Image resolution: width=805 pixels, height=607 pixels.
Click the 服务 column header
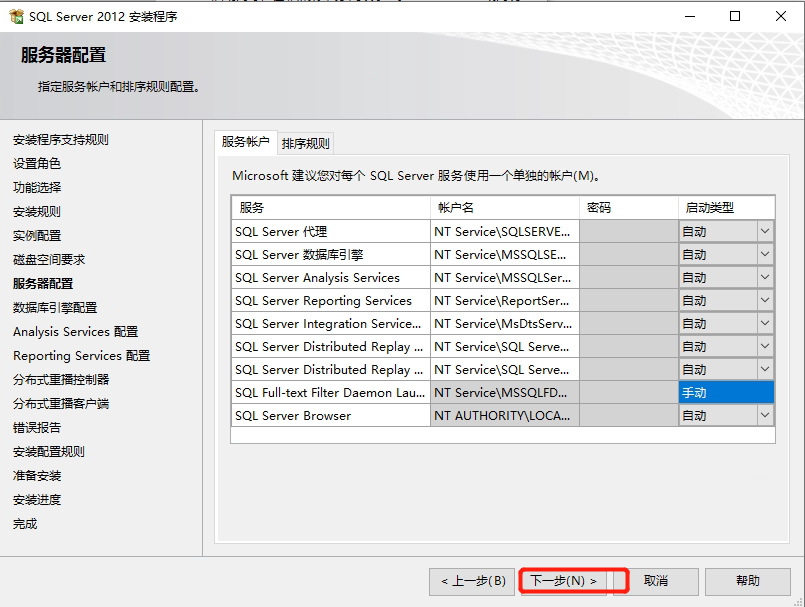[331, 207]
